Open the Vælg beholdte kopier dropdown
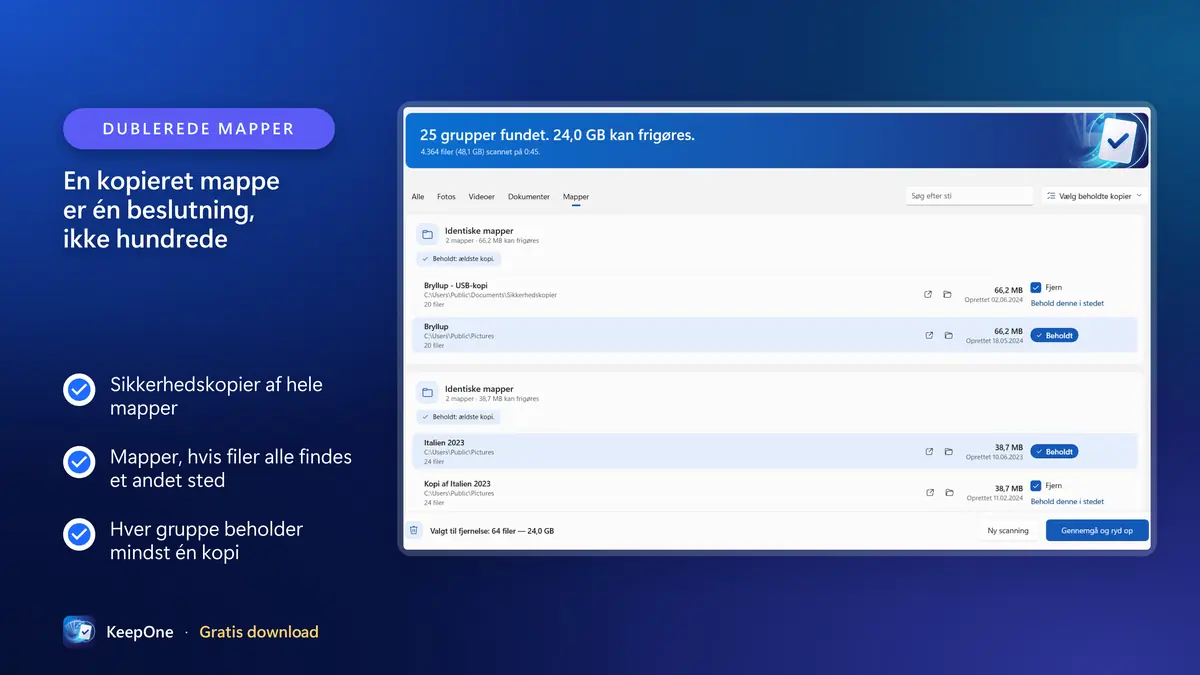This screenshot has width=1200, height=675. point(1094,196)
